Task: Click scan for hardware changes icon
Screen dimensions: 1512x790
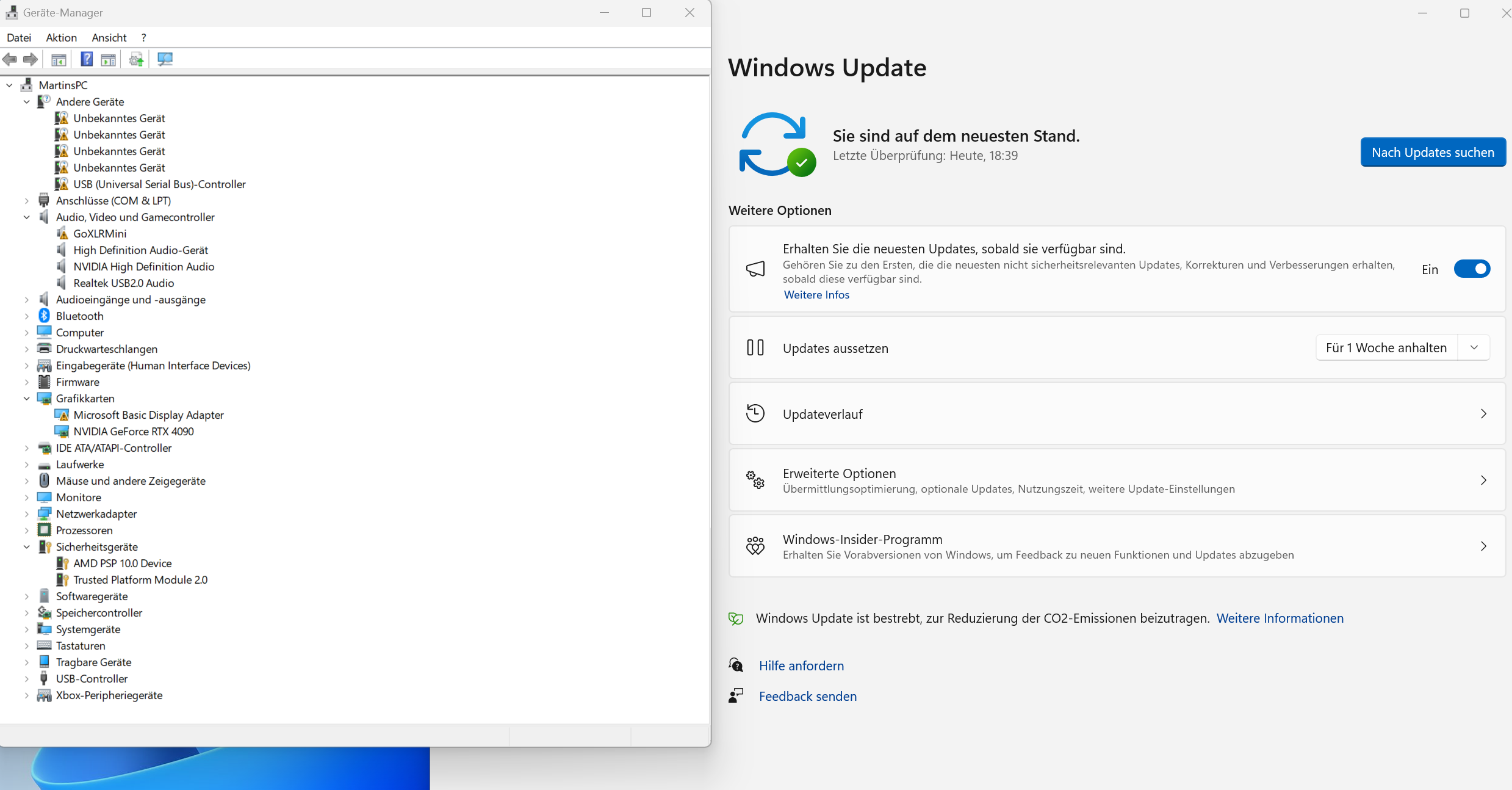Action: click(x=165, y=59)
